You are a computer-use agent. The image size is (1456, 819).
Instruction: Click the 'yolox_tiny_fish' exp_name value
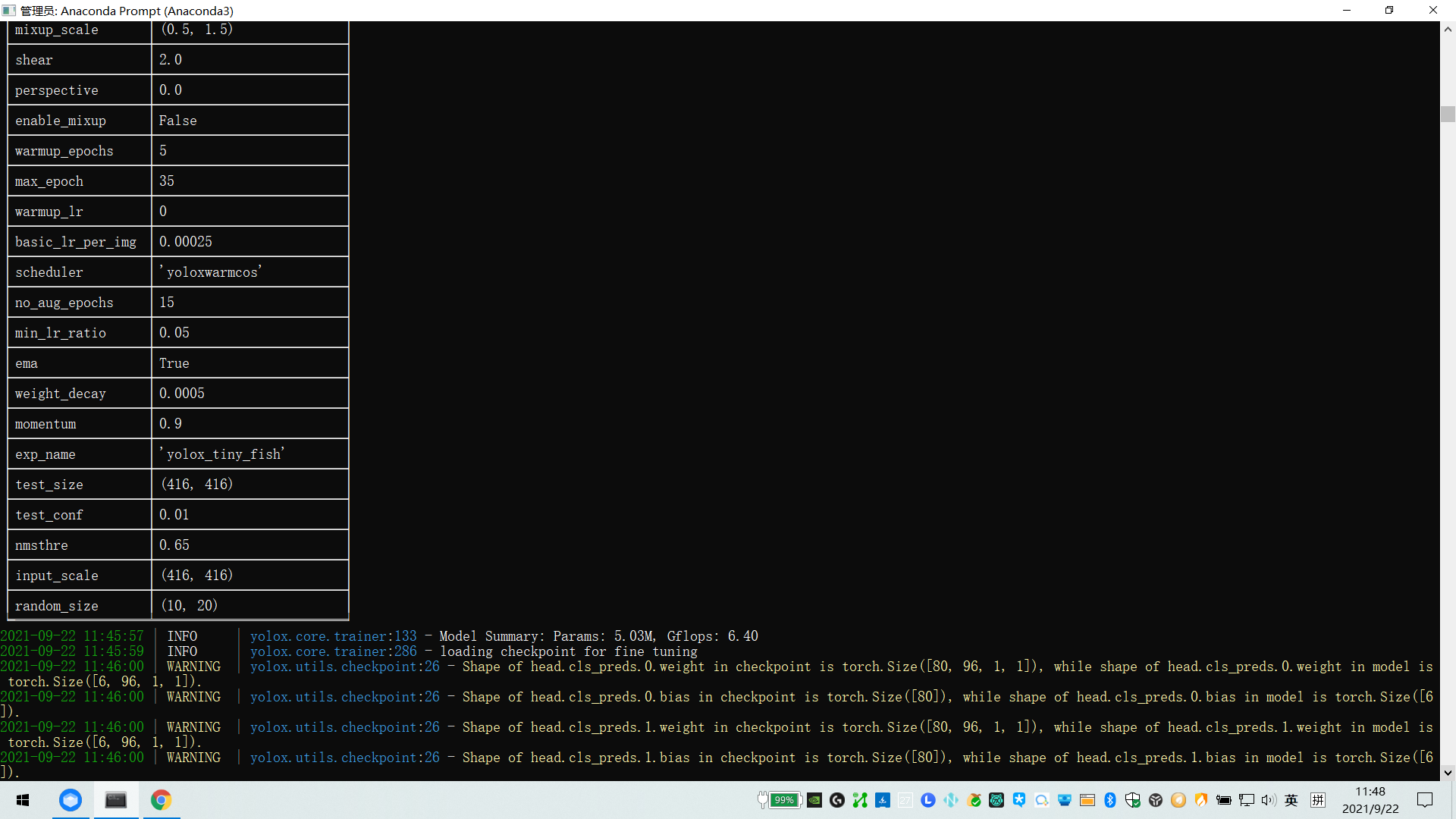tap(221, 454)
